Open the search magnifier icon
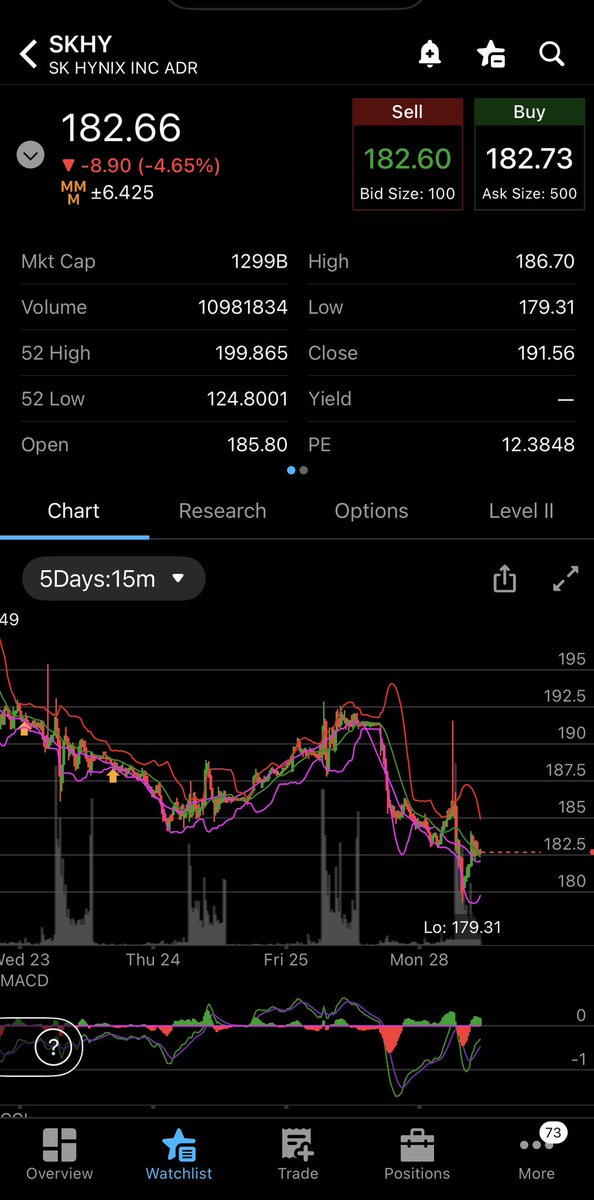Viewport: 594px width, 1200px height. coord(552,54)
